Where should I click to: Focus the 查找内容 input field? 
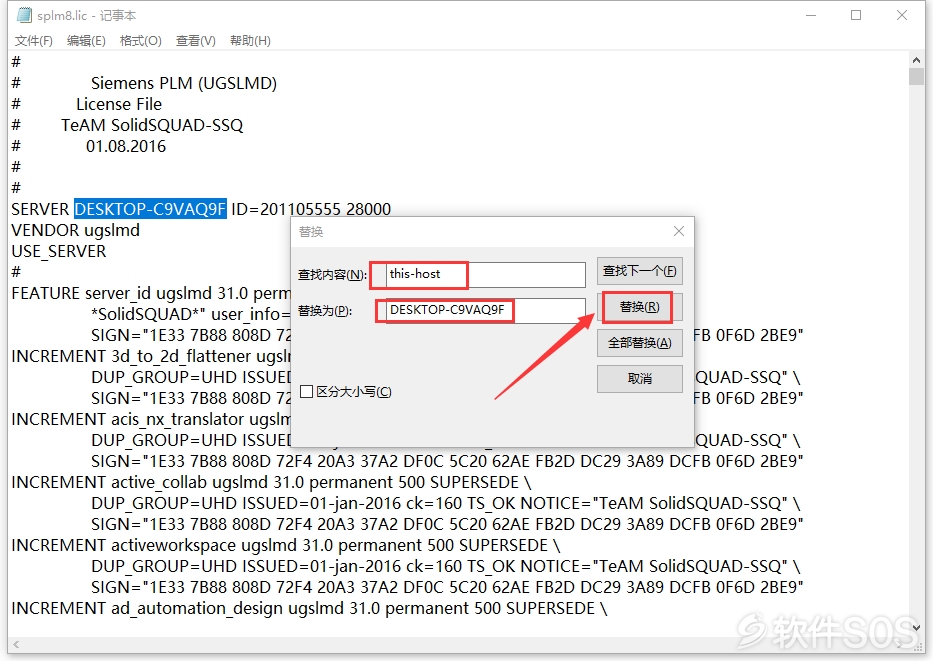pos(486,274)
